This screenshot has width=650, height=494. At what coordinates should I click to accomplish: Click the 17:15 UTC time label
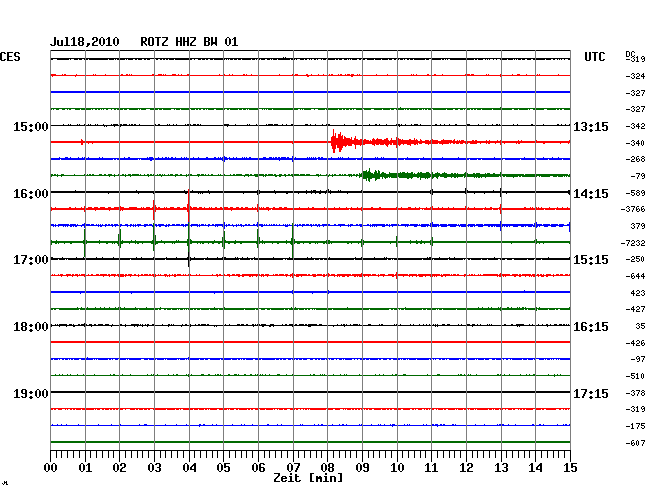click(591, 393)
